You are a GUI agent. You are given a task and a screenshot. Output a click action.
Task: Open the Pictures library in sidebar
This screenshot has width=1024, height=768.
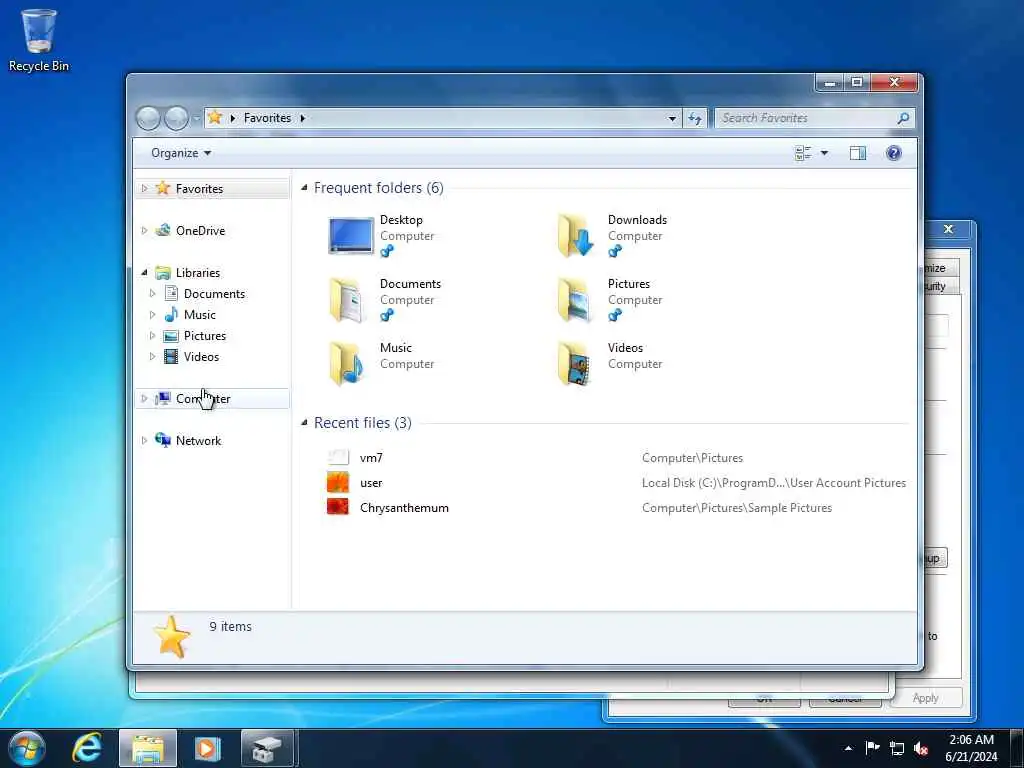pyautogui.click(x=204, y=336)
